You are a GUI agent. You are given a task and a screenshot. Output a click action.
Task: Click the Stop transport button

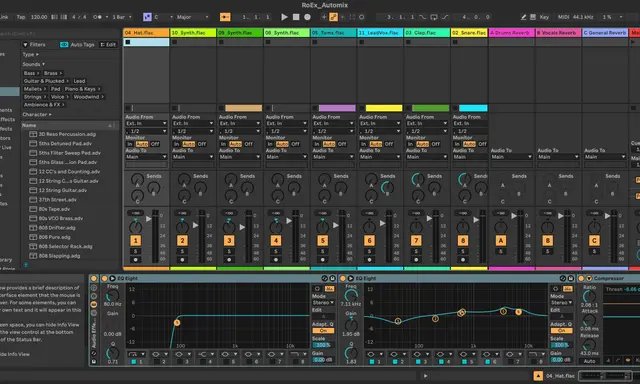296,17
